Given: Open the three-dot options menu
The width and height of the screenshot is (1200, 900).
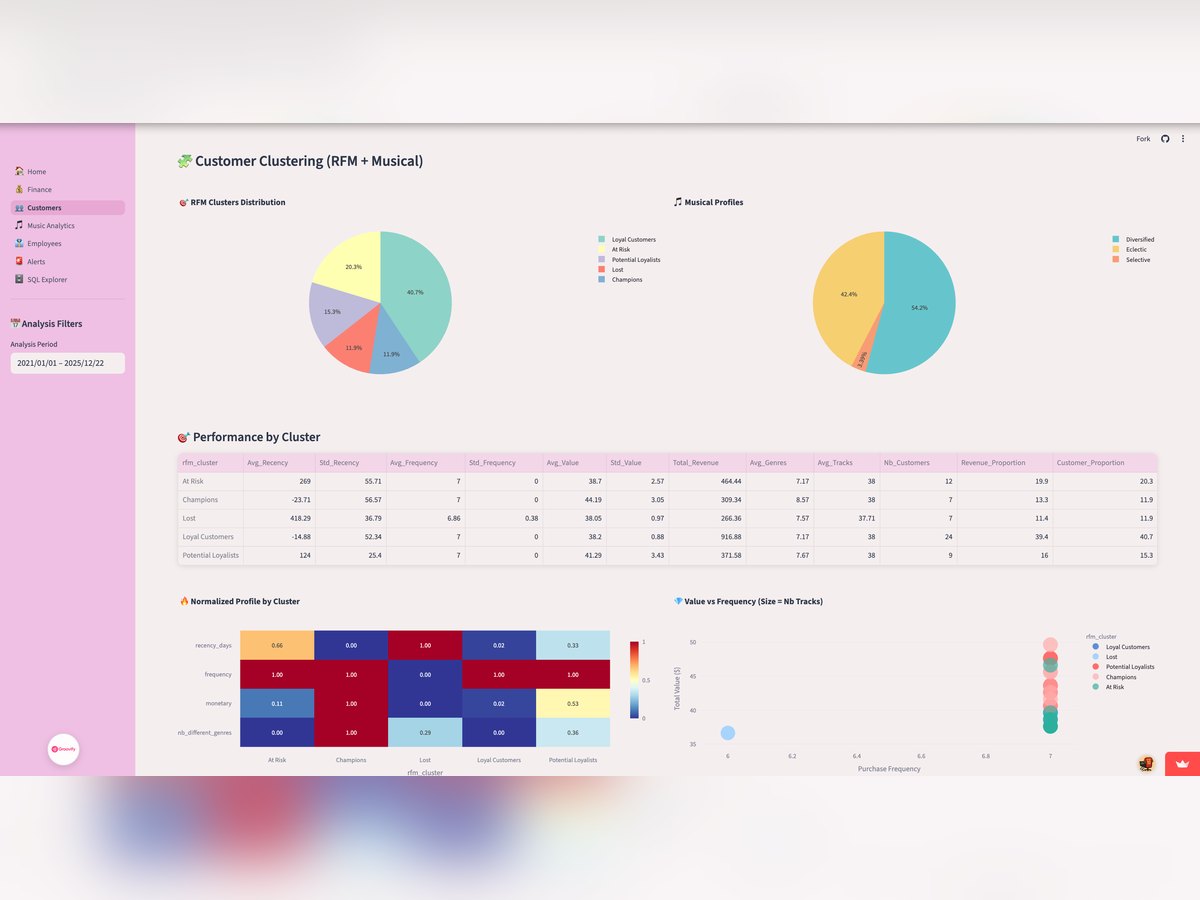Looking at the screenshot, I should (x=1183, y=139).
